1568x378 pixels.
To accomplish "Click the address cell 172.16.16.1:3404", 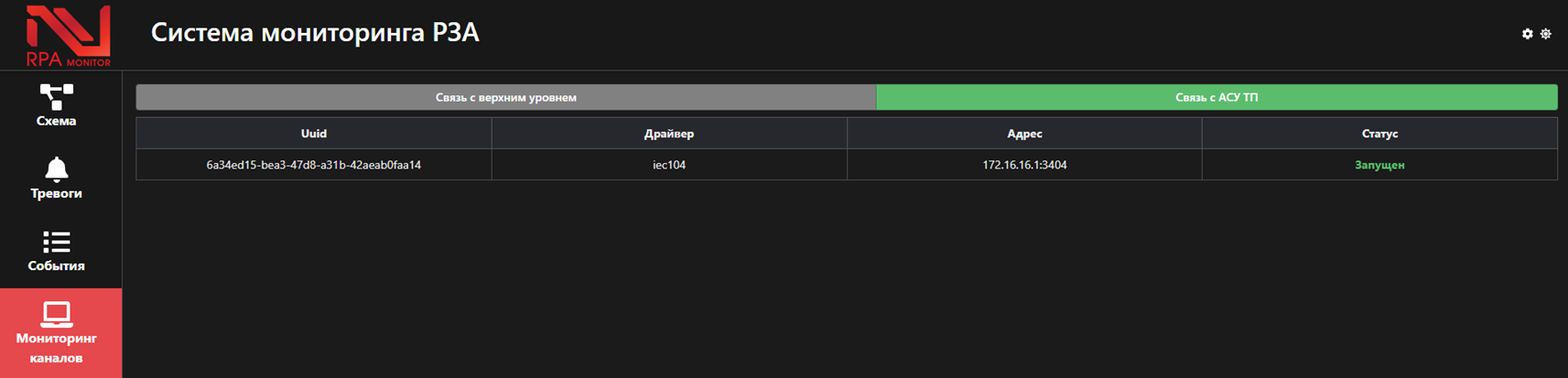I will pos(1024,165).
